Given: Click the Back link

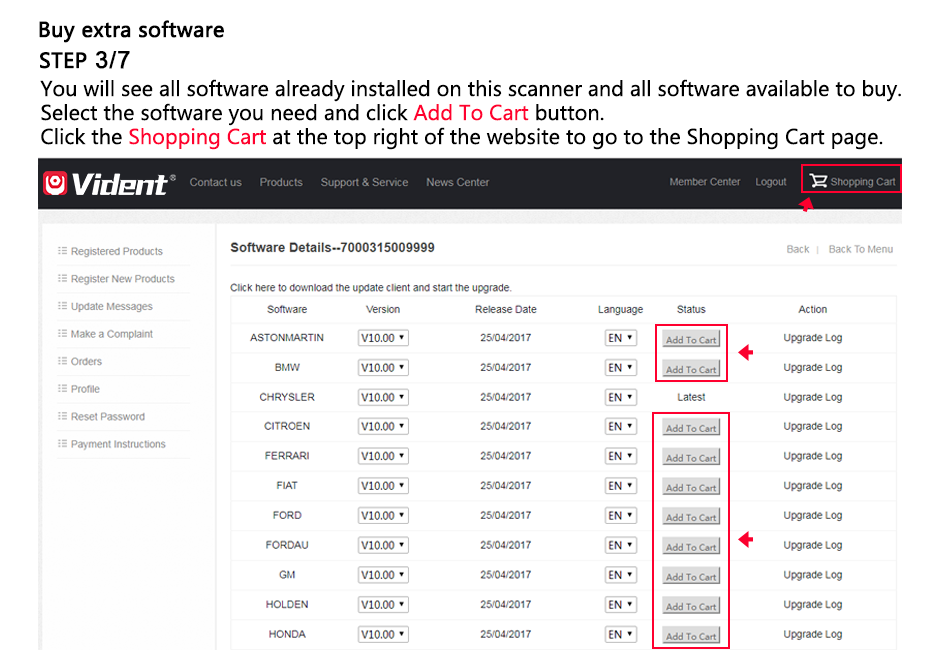Looking at the screenshot, I should coord(797,249).
